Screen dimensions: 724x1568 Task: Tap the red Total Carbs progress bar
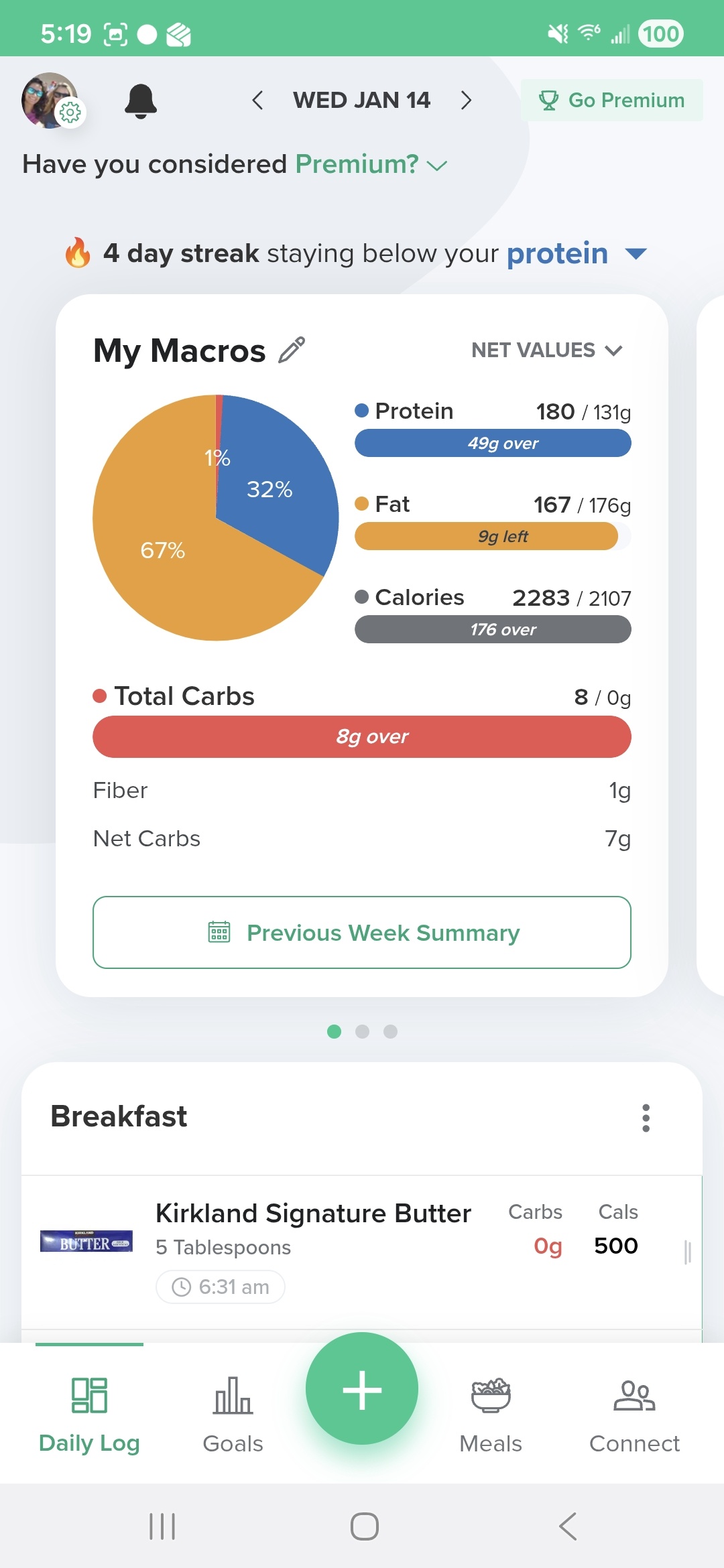pyautogui.click(x=362, y=737)
